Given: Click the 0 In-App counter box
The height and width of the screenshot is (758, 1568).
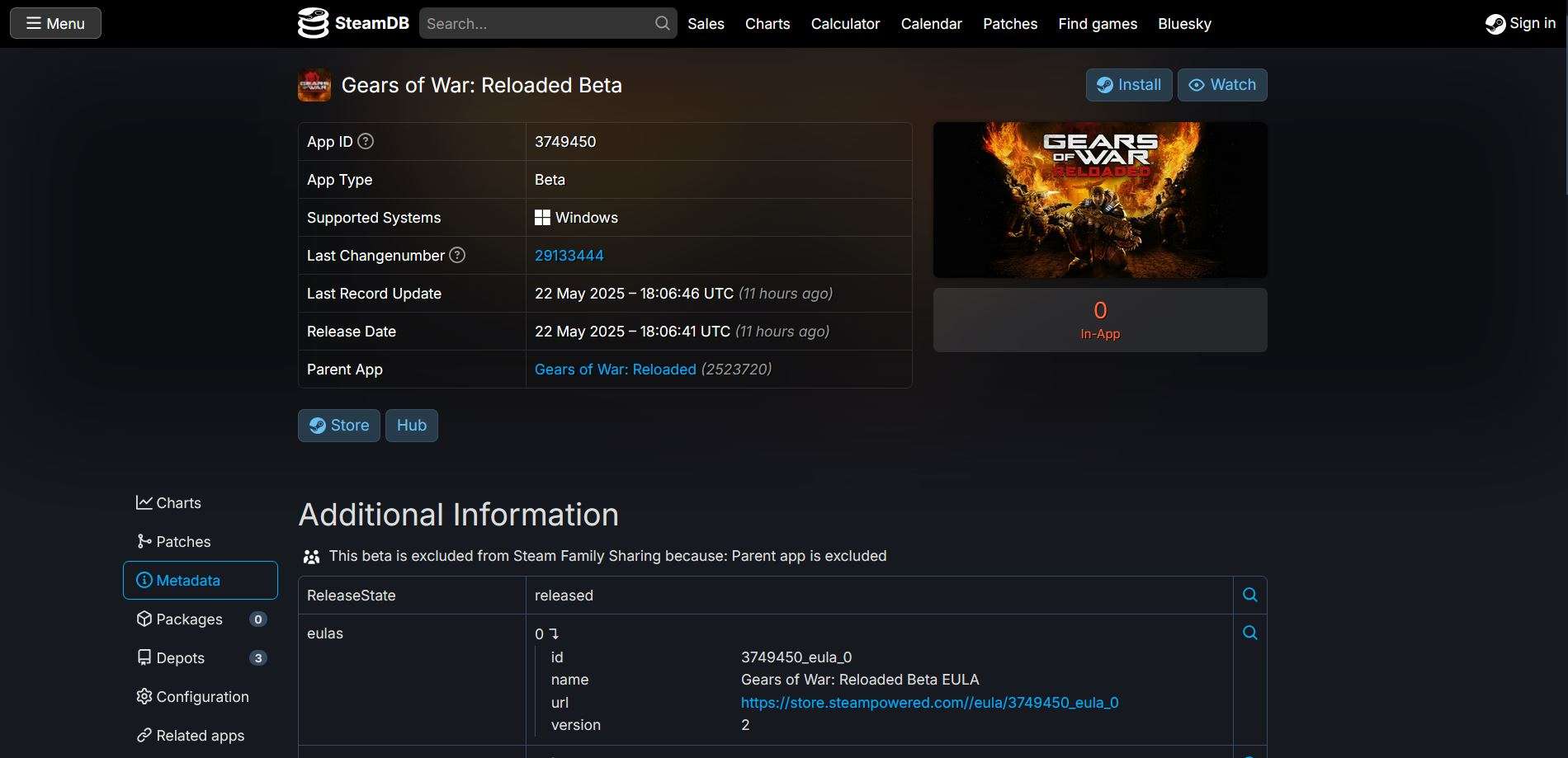Looking at the screenshot, I should pos(1100,320).
